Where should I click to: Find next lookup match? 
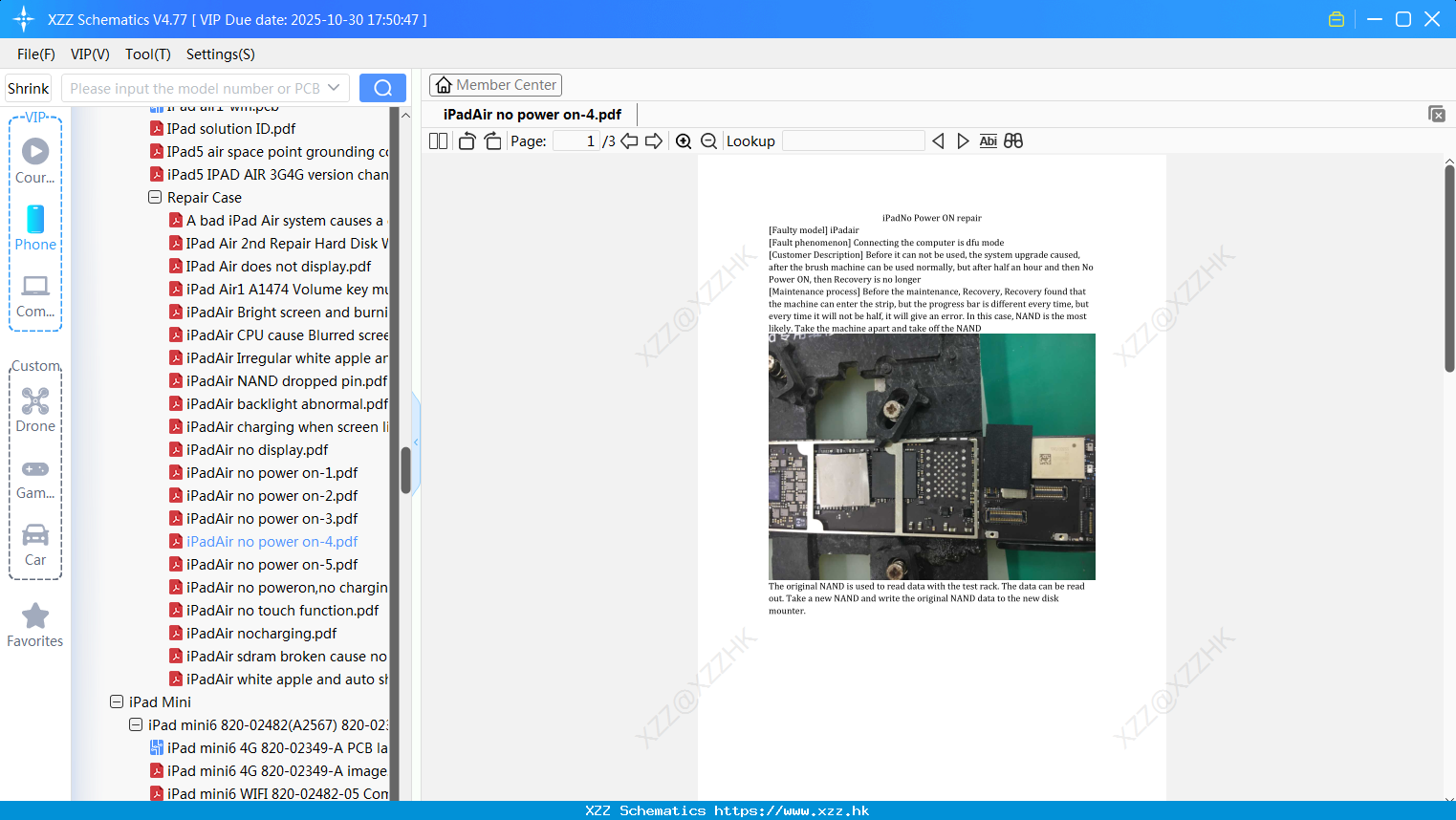coord(963,141)
